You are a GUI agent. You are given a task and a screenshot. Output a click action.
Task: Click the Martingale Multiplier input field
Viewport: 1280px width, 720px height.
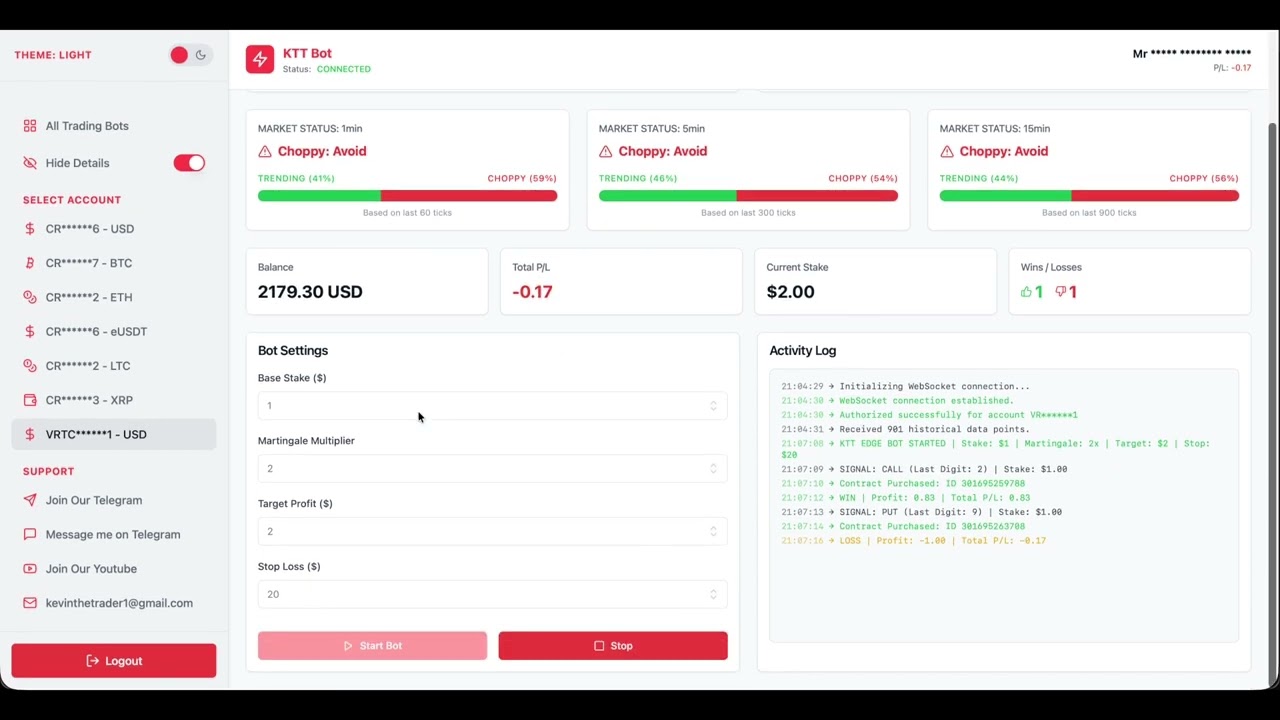pos(492,468)
